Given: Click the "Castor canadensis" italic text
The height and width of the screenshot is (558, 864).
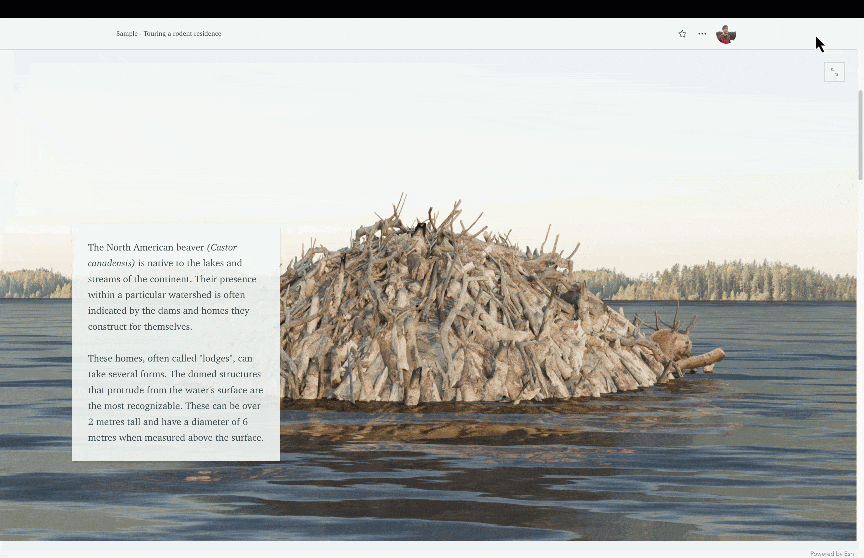Looking at the screenshot, I should [x=163, y=255].
